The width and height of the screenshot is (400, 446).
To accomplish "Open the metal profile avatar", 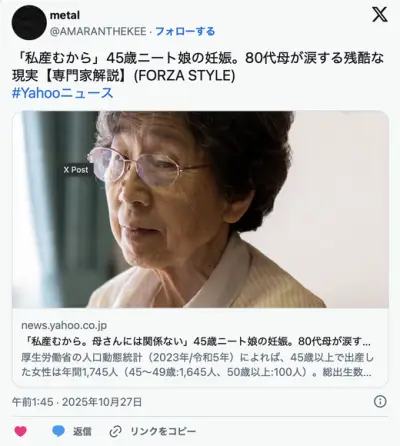I will (29, 23).
